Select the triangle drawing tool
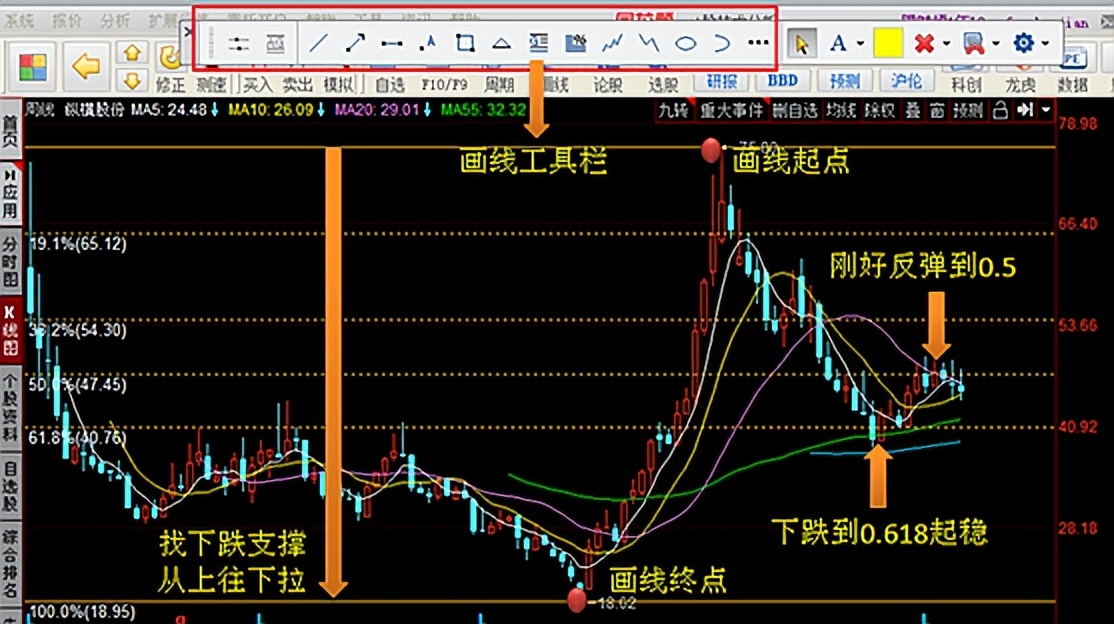The height and width of the screenshot is (624, 1114). pyautogui.click(x=501, y=41)
